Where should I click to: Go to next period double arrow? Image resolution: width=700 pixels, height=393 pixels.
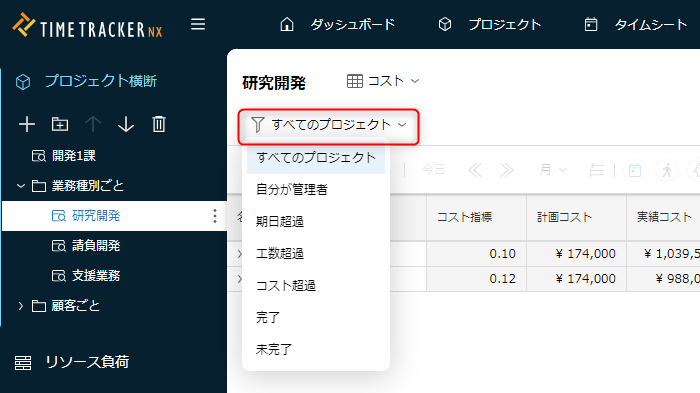[x=507, y=170]
